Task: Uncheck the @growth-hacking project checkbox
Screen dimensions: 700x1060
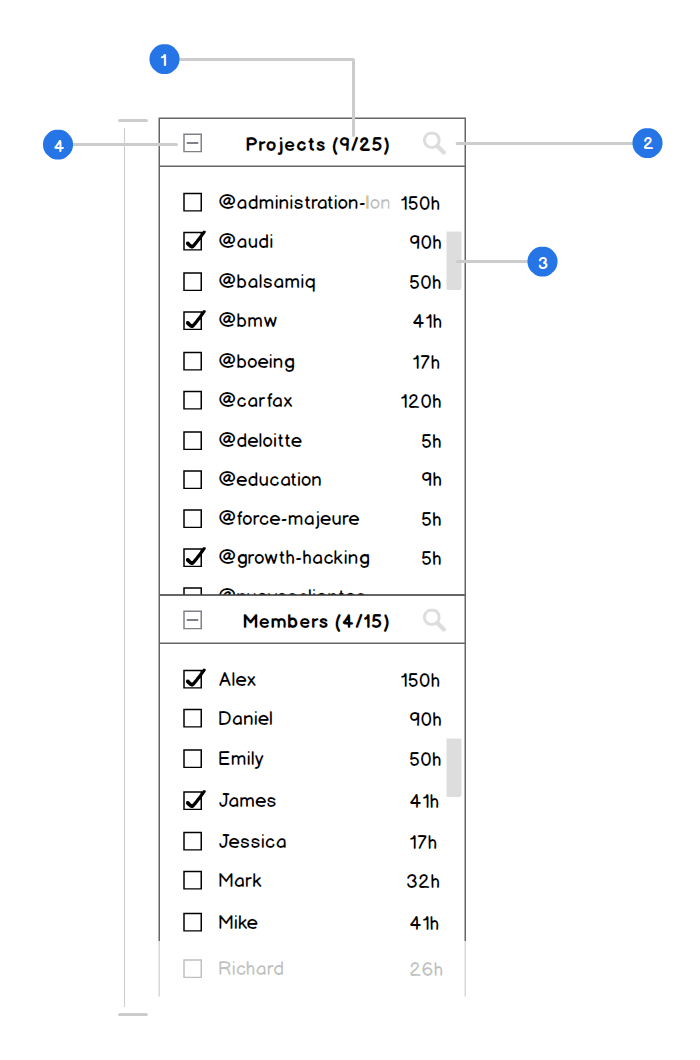Action: tap(193, 557)
